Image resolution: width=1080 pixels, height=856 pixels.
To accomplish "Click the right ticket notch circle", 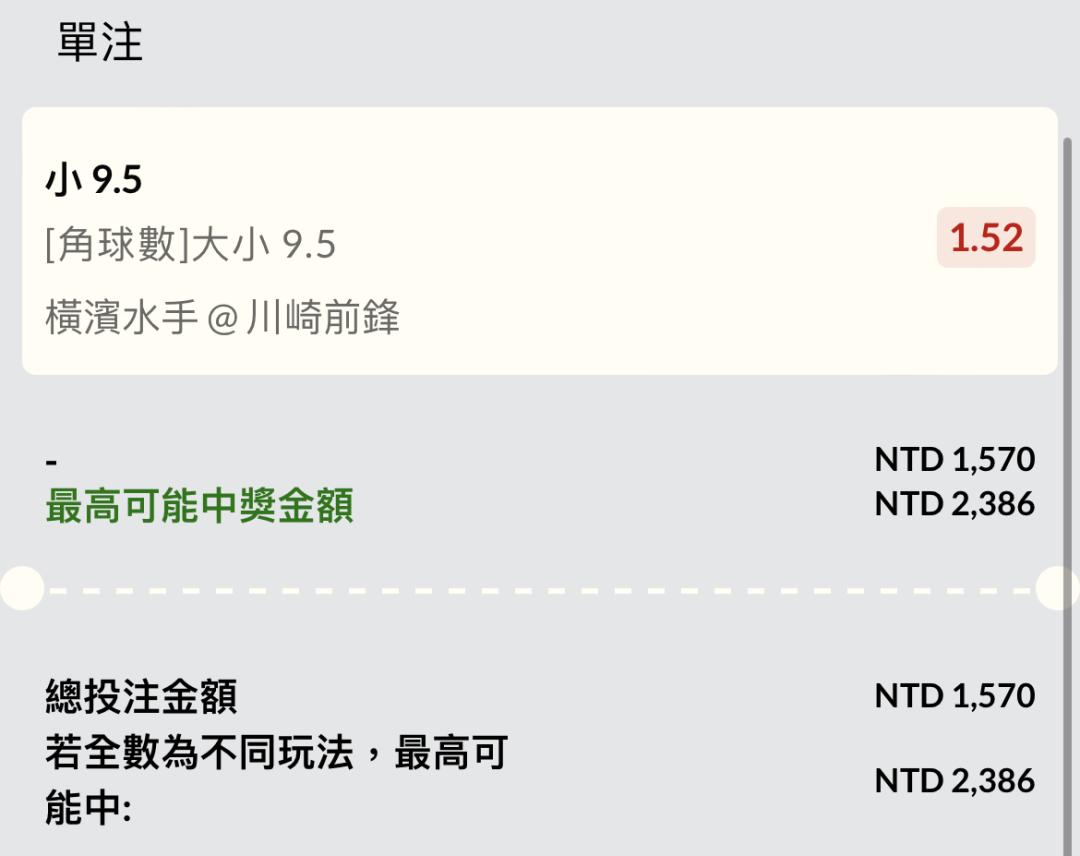I will tap(1058, 588).
